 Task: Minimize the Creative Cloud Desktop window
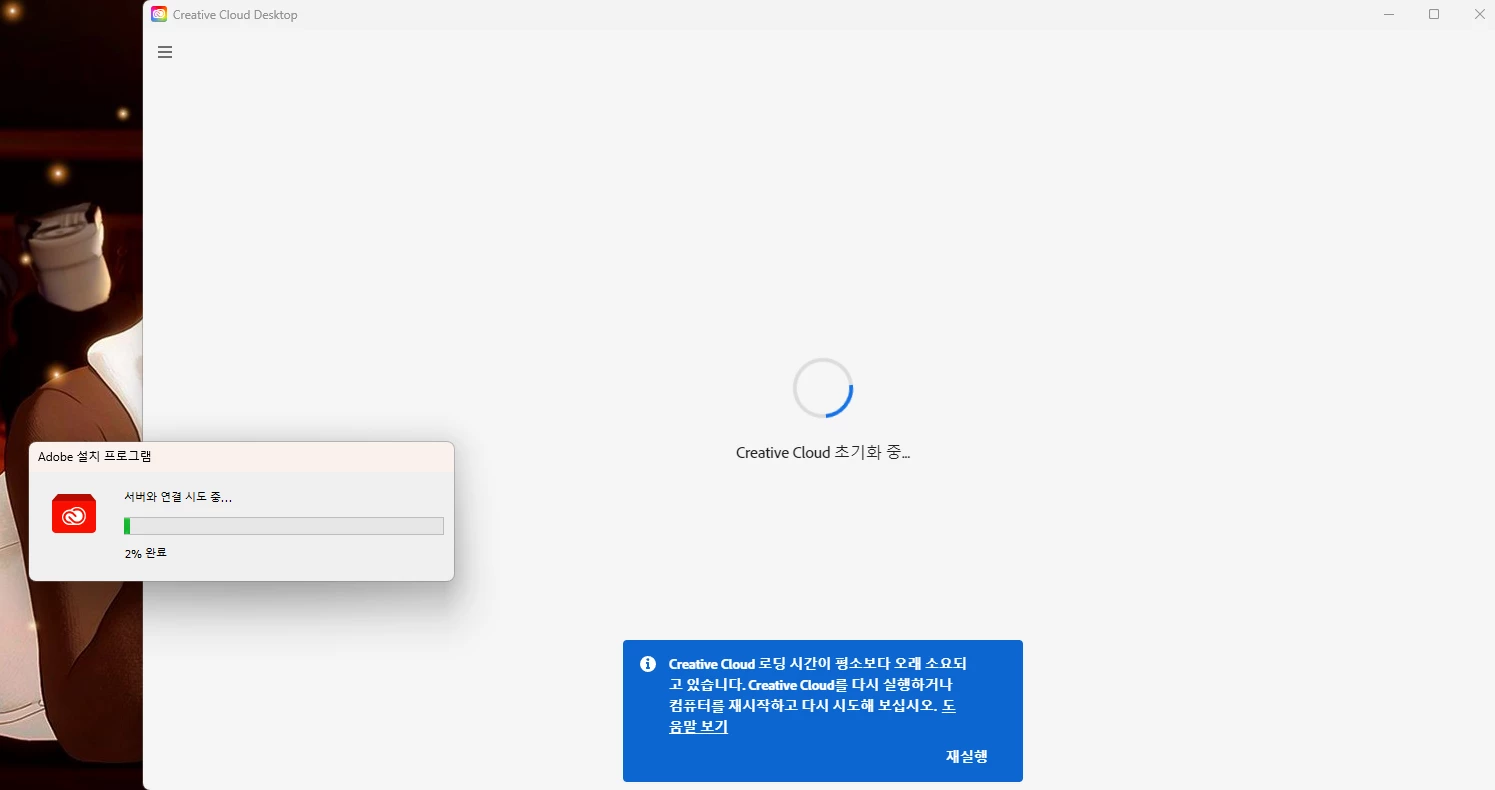[1388, 14]
